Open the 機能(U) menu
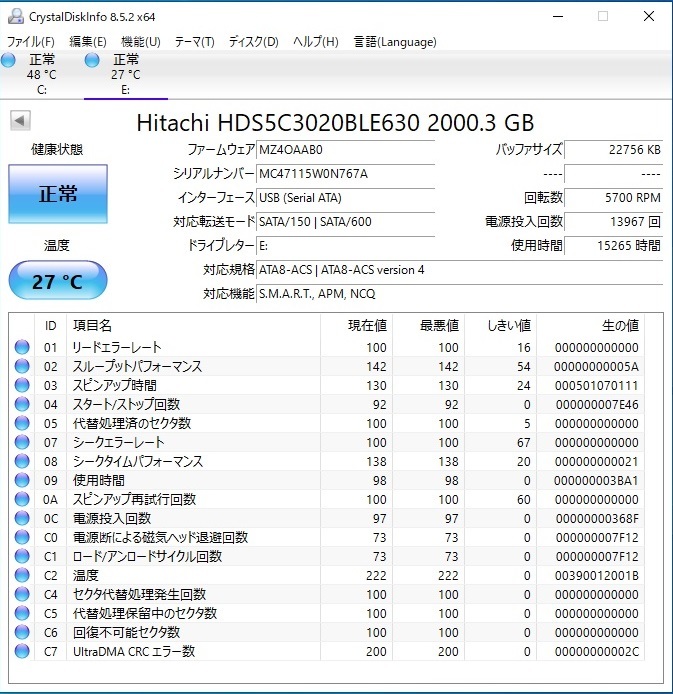 [x=141, y=42]
